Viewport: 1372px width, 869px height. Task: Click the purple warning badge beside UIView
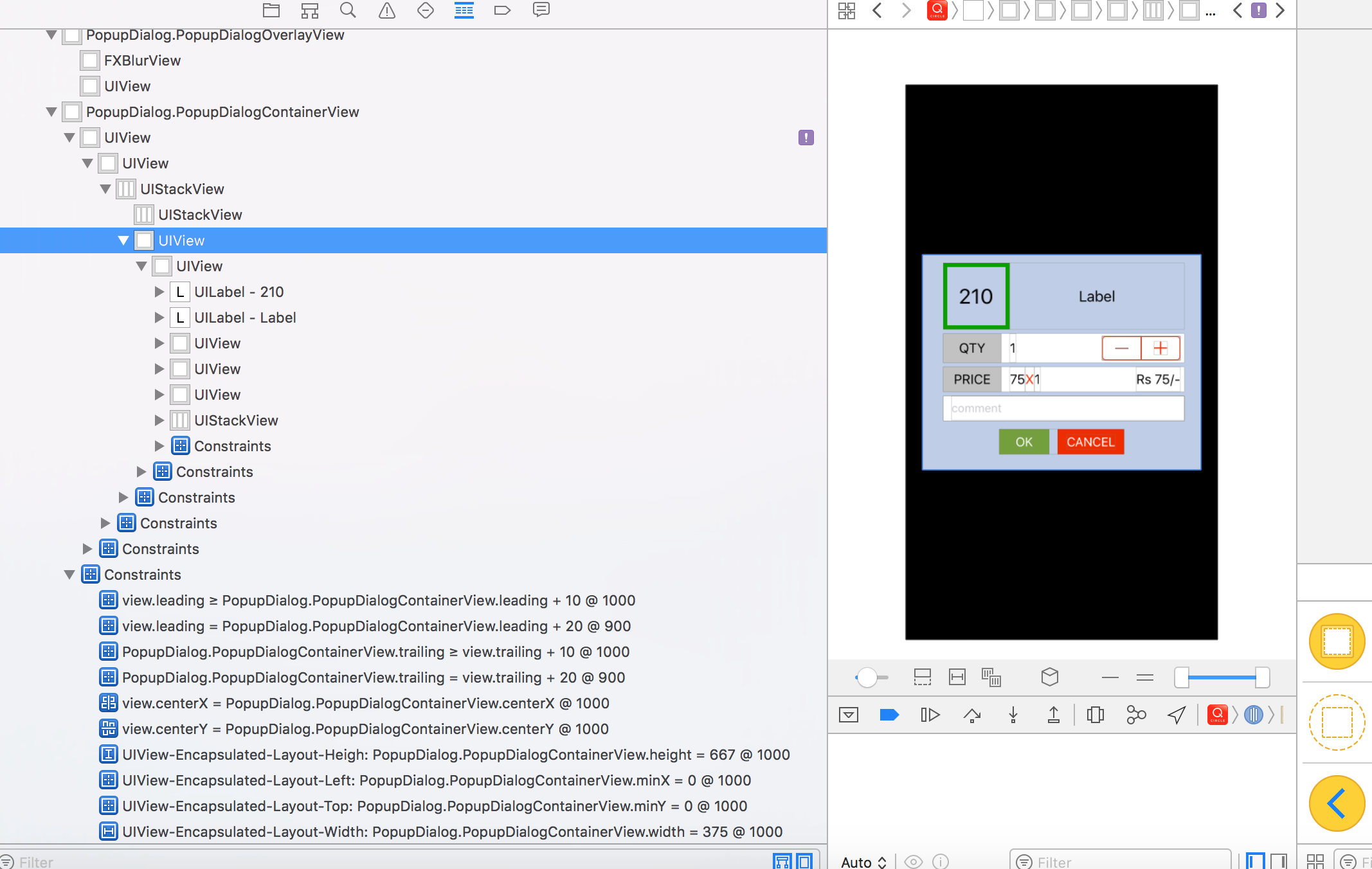(806, 138)
